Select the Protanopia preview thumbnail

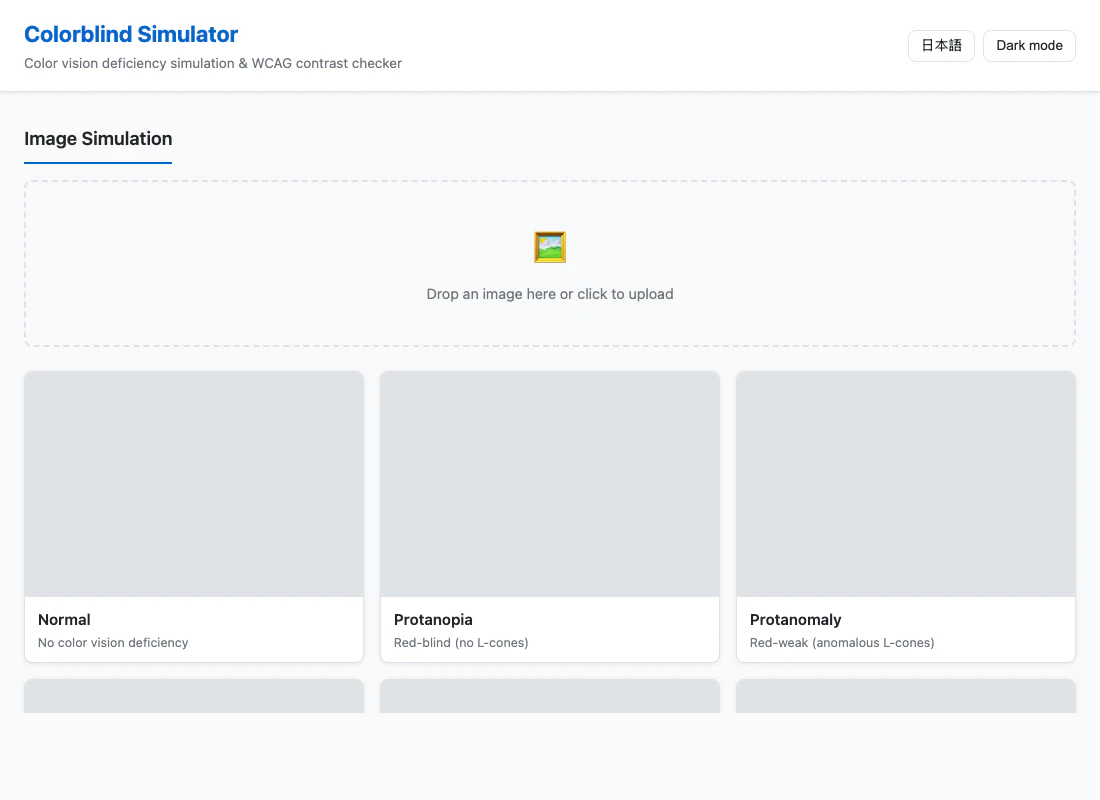point(550,484)
